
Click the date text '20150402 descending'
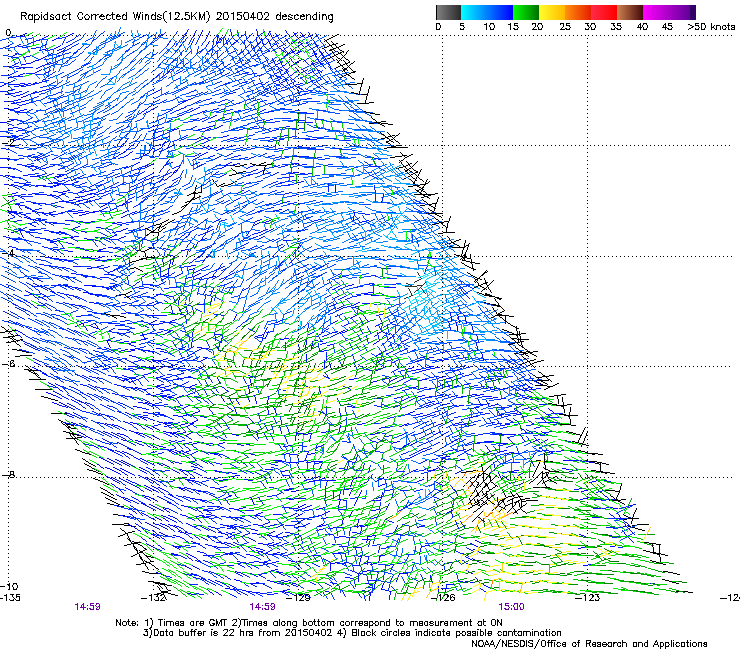coord(275,17)
